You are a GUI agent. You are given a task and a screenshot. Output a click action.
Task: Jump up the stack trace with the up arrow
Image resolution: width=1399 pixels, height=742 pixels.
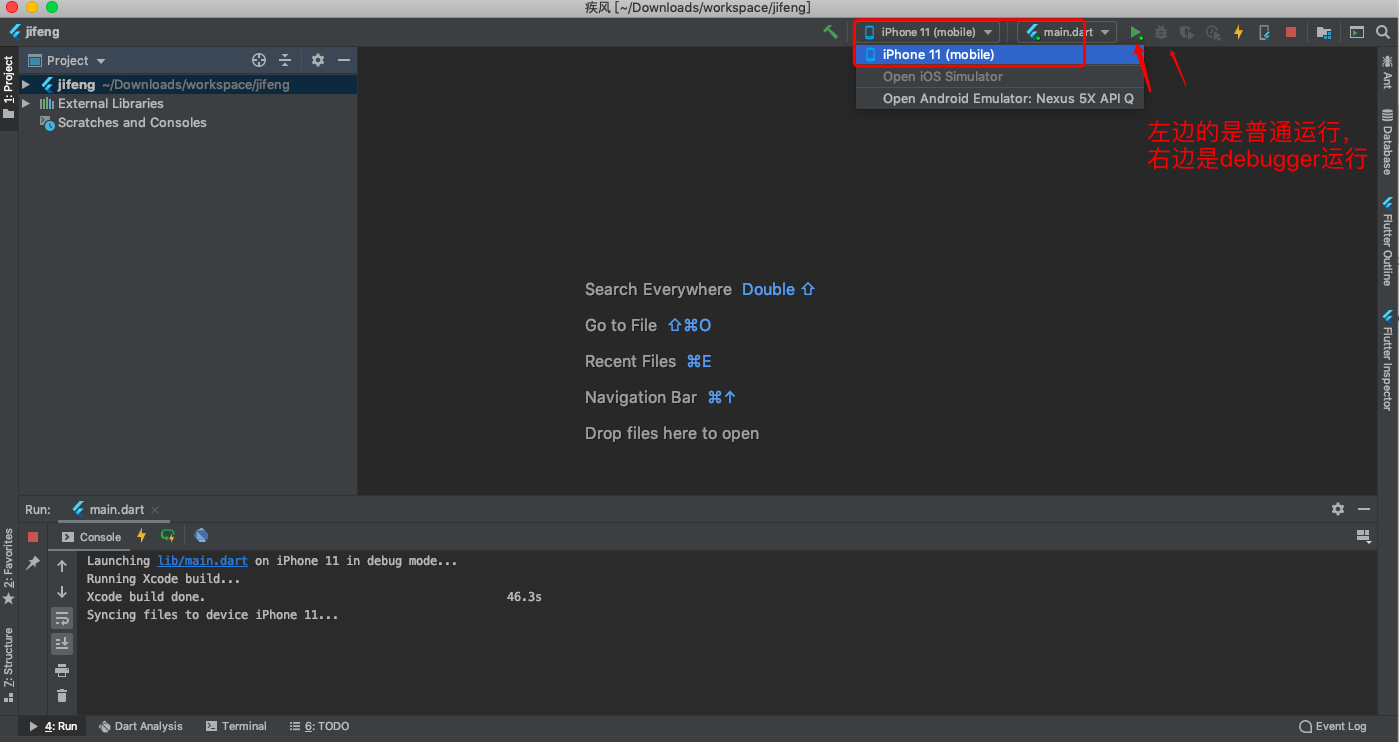[62, 566]
